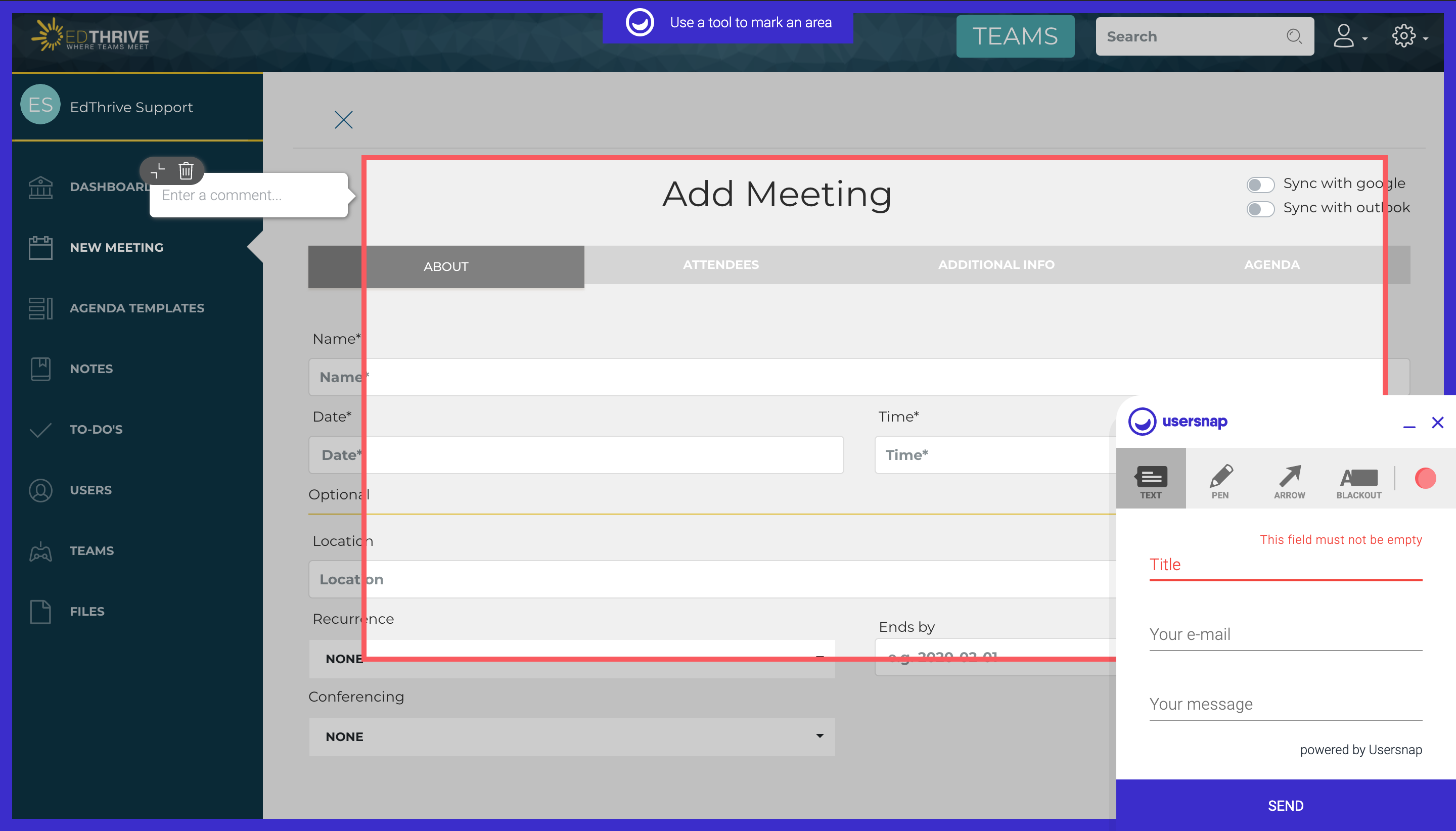Focus the Your e-mail field
This screenshot has width=1456, height=831.
(x=1285, y=635)
